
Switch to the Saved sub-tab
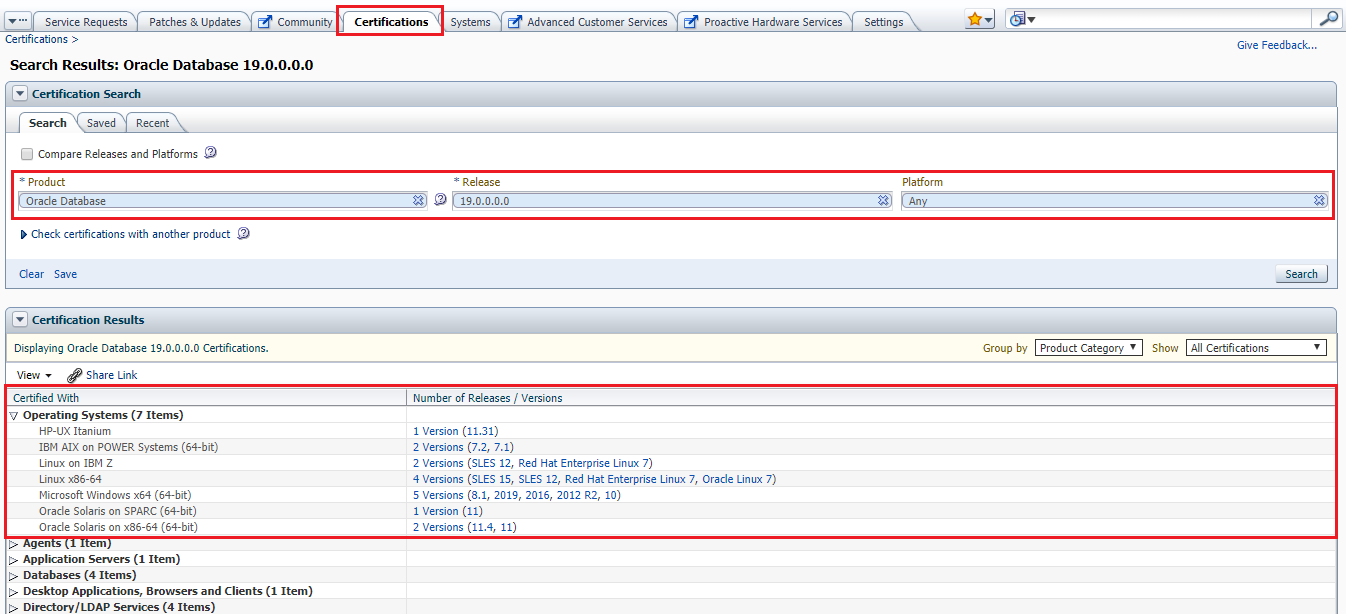click(101, 123)
